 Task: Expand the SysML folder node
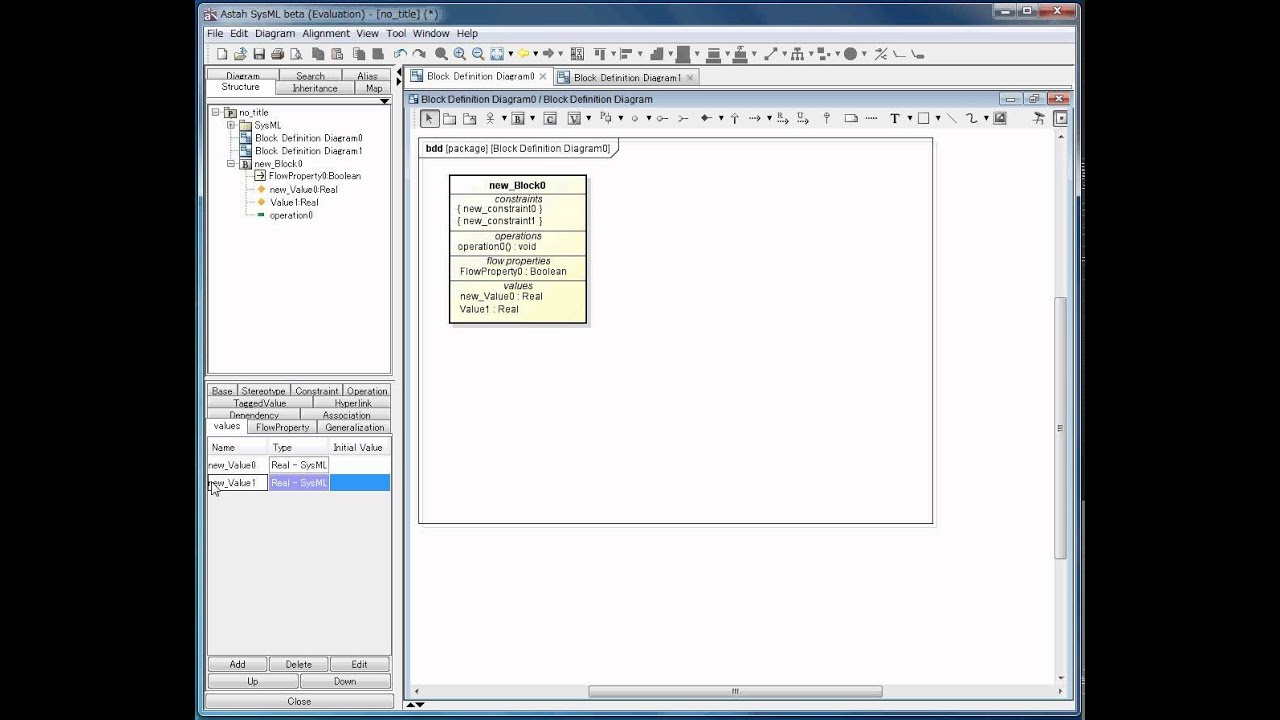tap(230, 125)
